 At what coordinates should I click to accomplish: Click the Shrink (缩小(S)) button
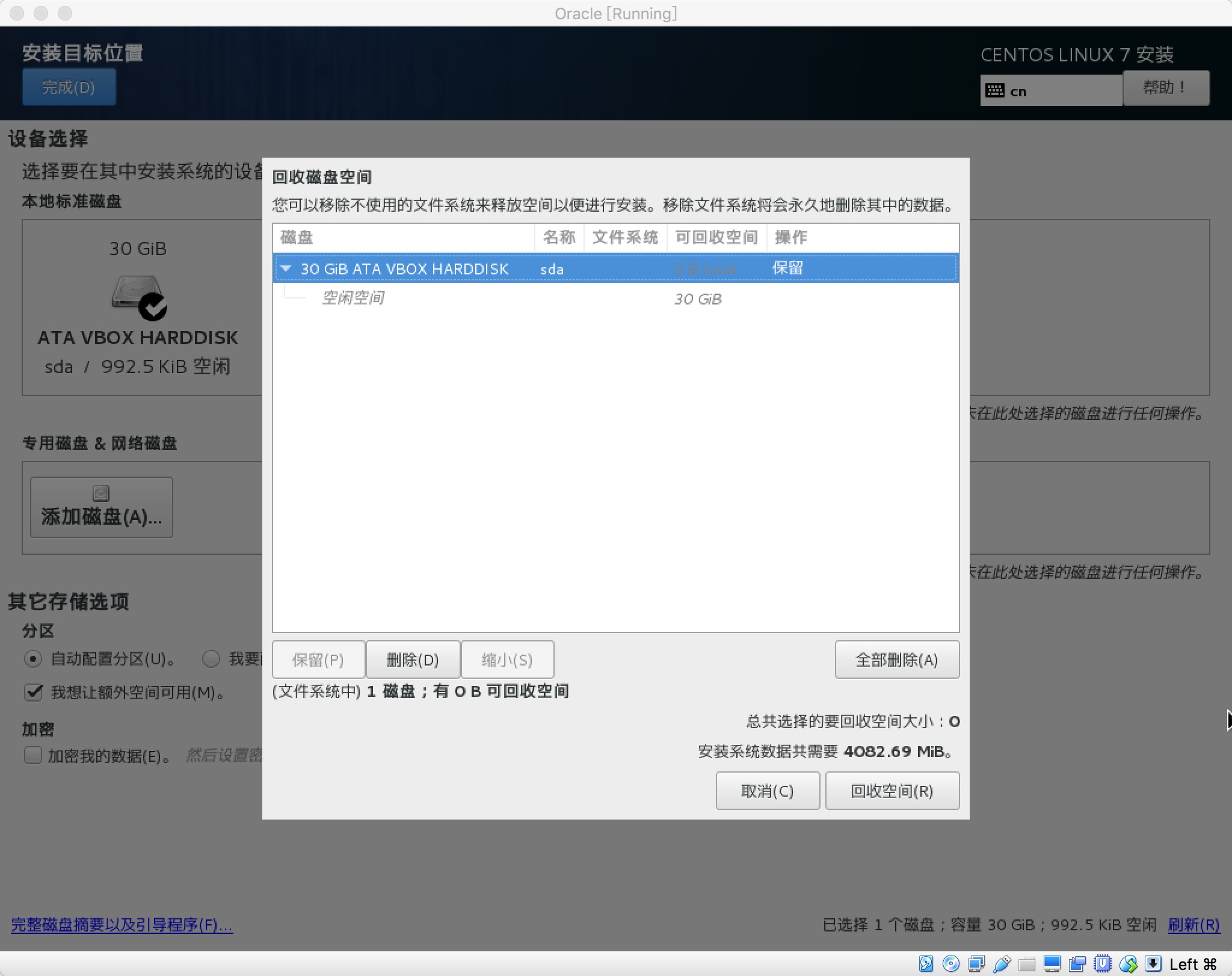pyautogui.click(x=507, y=659)
